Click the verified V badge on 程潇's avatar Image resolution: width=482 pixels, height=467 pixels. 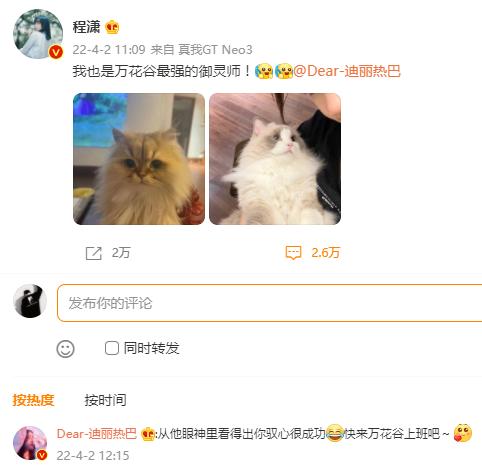pyautogui.click(x=56, y=52)
